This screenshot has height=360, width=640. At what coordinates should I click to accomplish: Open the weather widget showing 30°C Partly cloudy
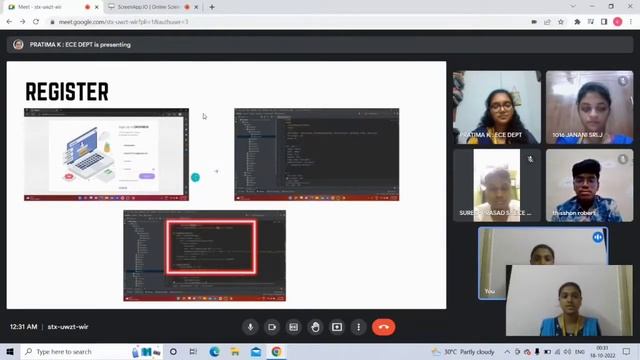[x=463, y=352]
